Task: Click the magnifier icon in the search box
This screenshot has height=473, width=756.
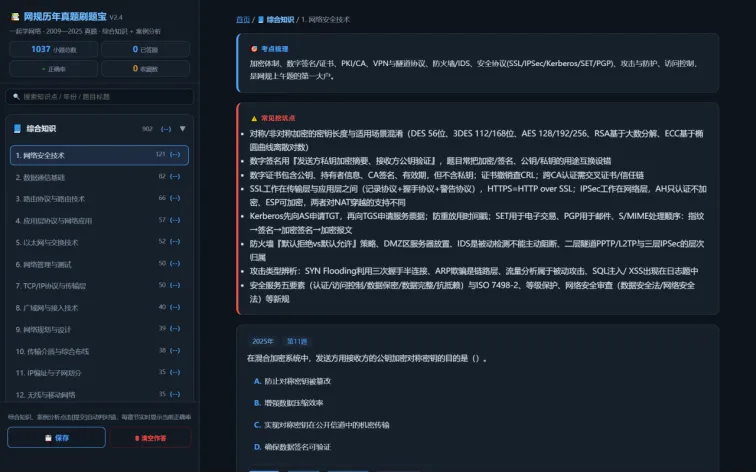Action: click(x=16, y=96)
